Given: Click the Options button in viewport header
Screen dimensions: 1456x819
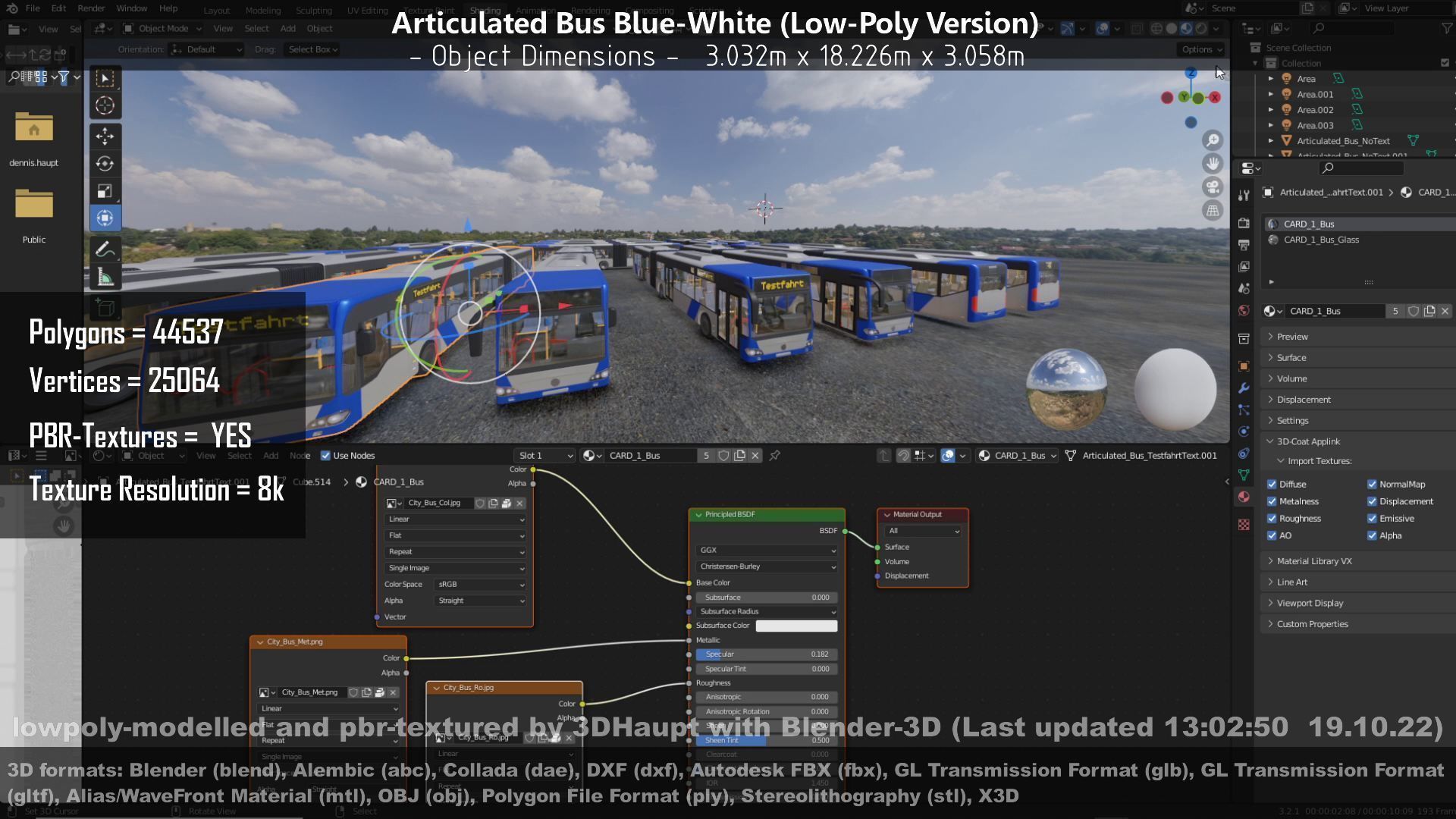Looking at the screenshot, I should pos(1202,49).
